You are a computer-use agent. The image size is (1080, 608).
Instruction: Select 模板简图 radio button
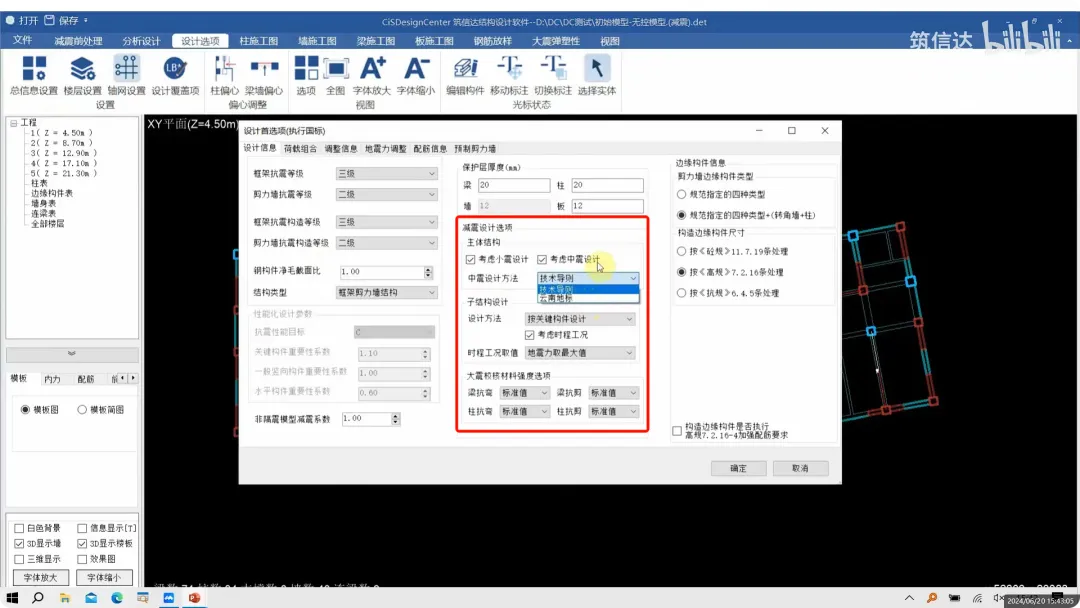[x=82, y=410]
